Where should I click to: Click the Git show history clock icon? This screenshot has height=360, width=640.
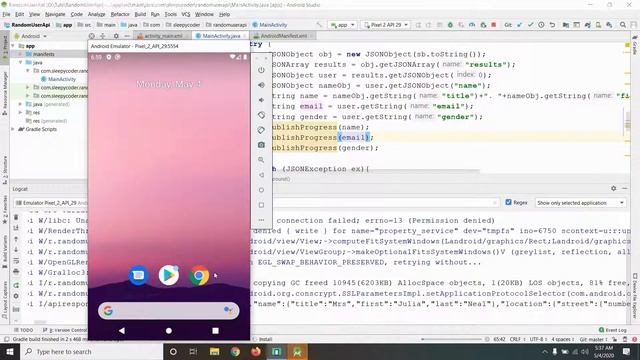pos(541,25)
